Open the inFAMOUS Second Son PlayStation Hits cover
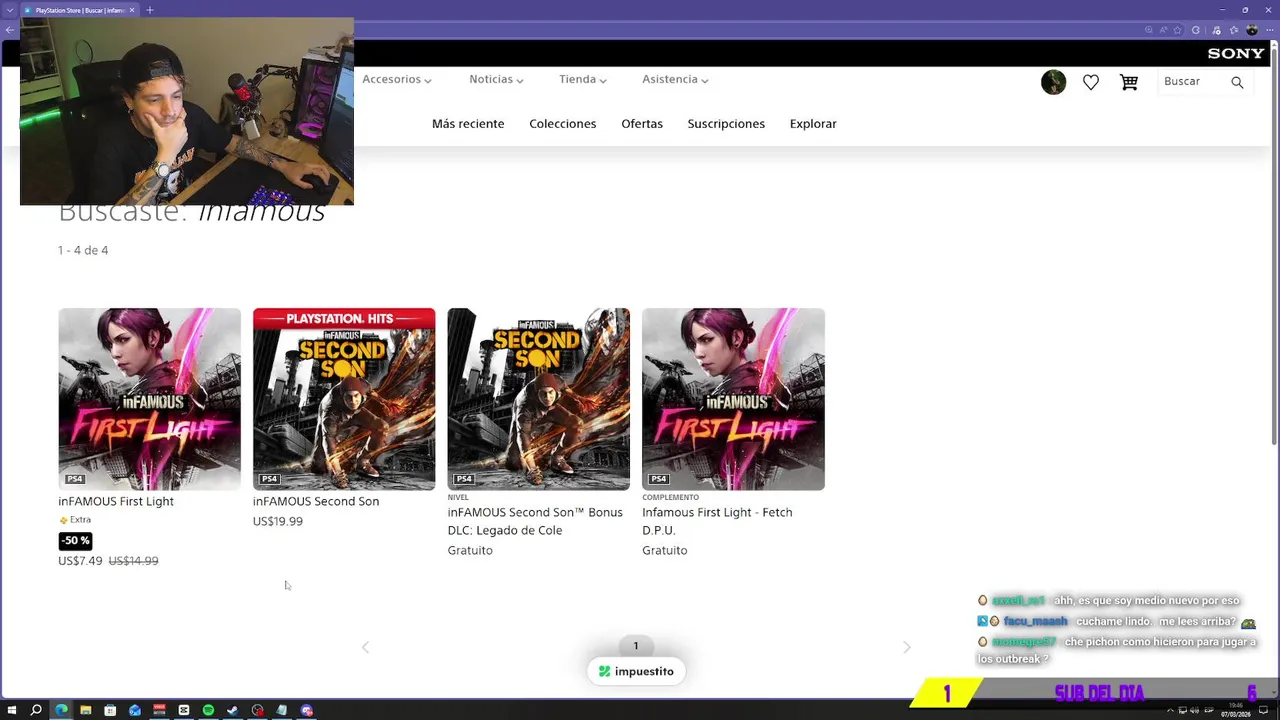Viewport: 1280px width, 720px height. (x=344, y=399)
